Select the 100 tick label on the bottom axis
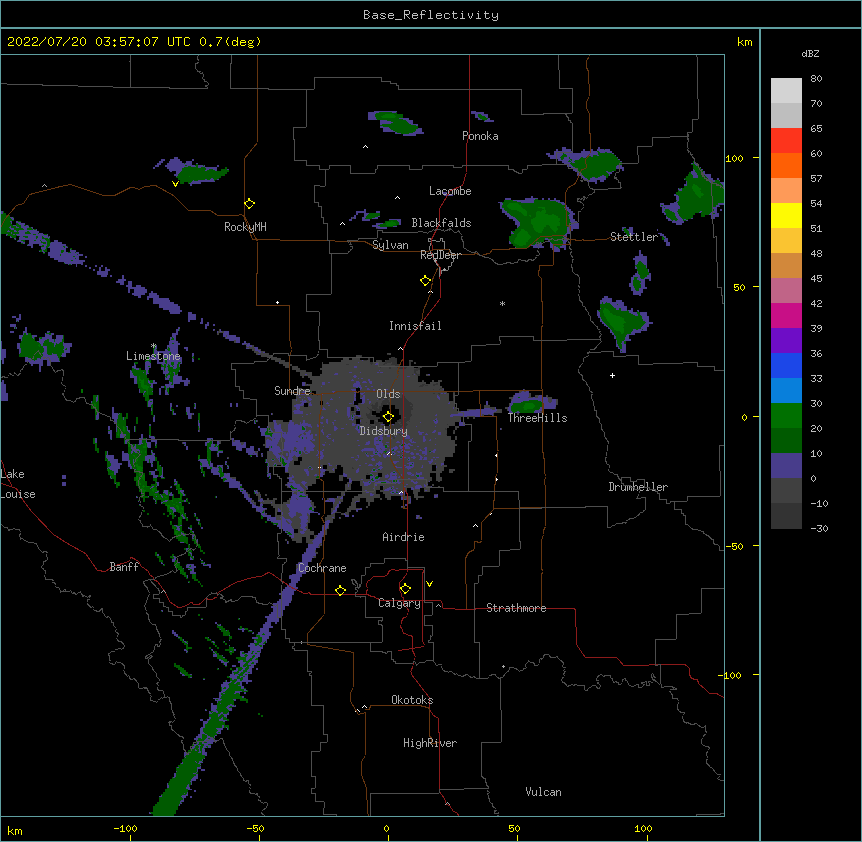Screen dimensions: 862x842 click(x=643, y=829)
